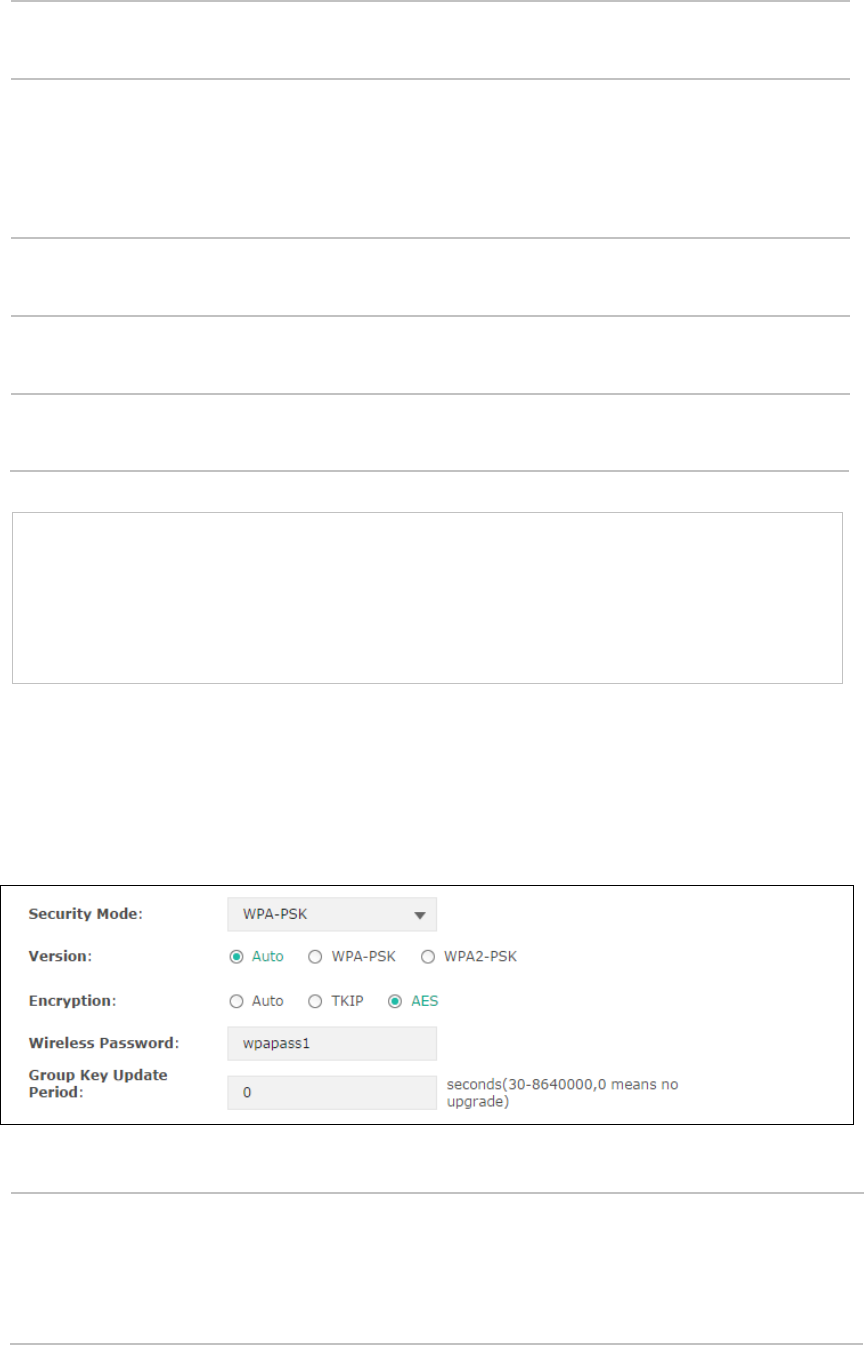Click the Group Key Update Period label
This screenshot has width=864, height=1345.
pos(97,1084)
